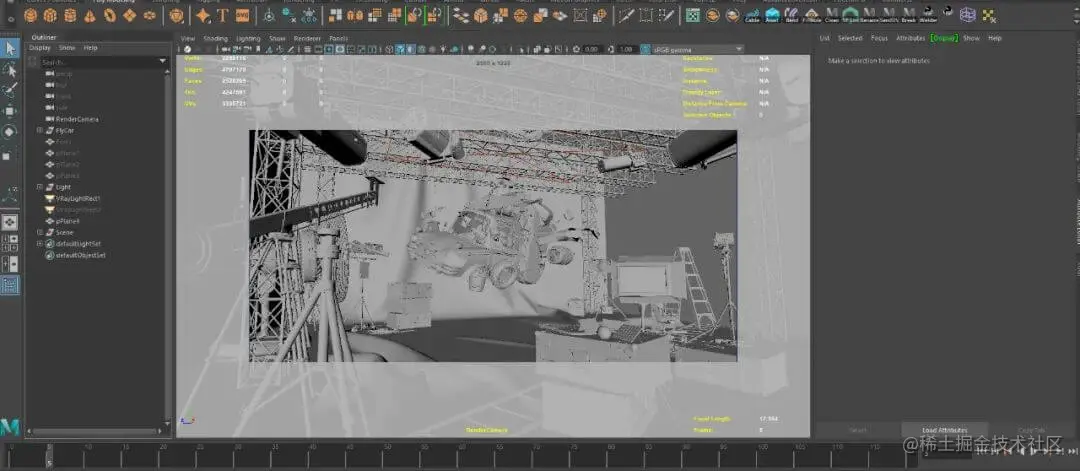Select the arrow Select tool in the toolbox
Screen dimensions: 1080x471
pyautogui.click(x=10, y=48)
